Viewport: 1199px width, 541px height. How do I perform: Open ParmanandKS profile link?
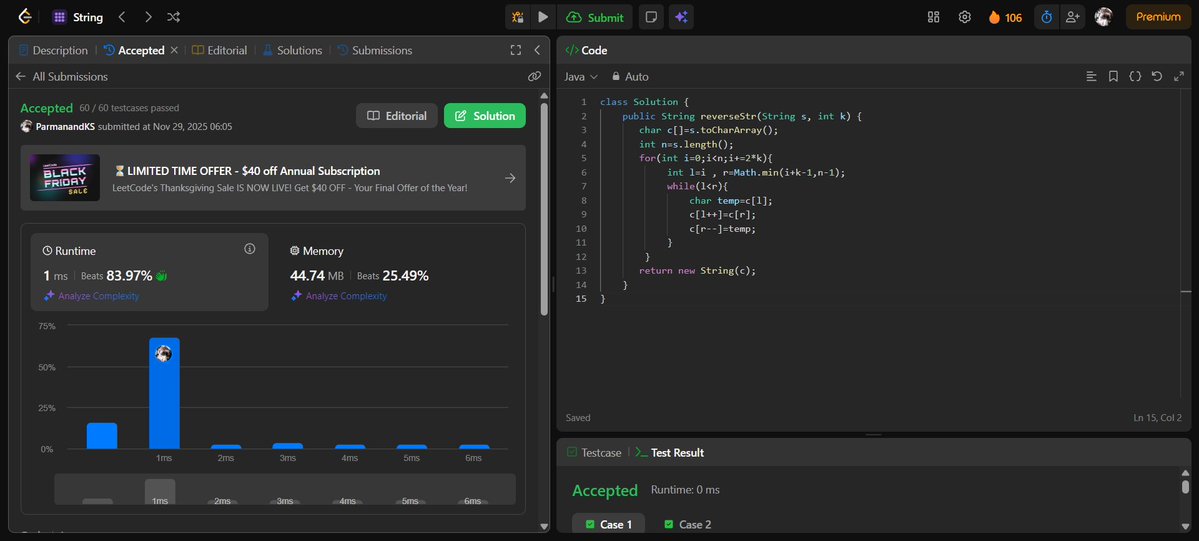(x=67, y=126)
